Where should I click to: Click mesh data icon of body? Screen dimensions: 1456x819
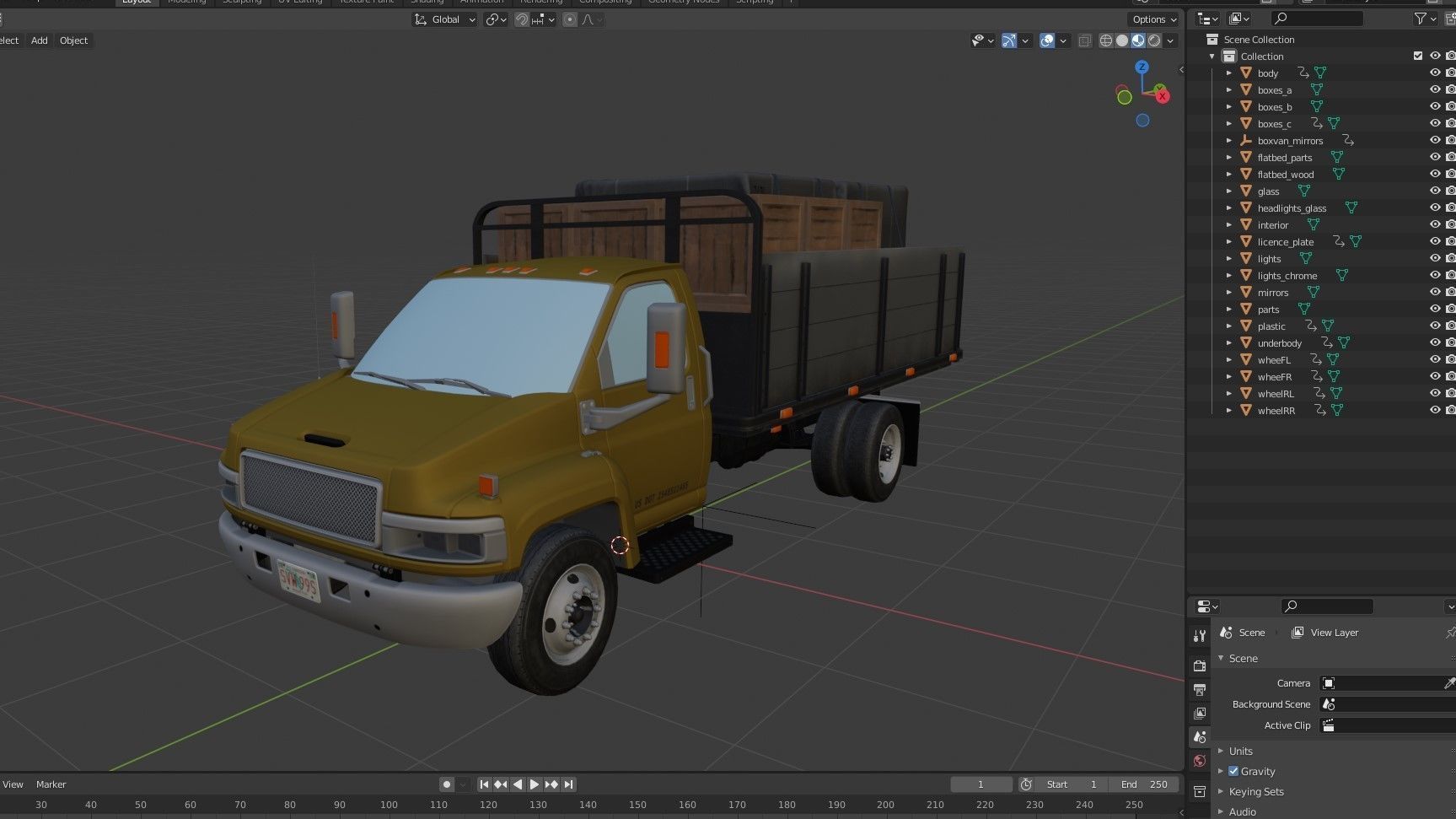[1320, 73]
